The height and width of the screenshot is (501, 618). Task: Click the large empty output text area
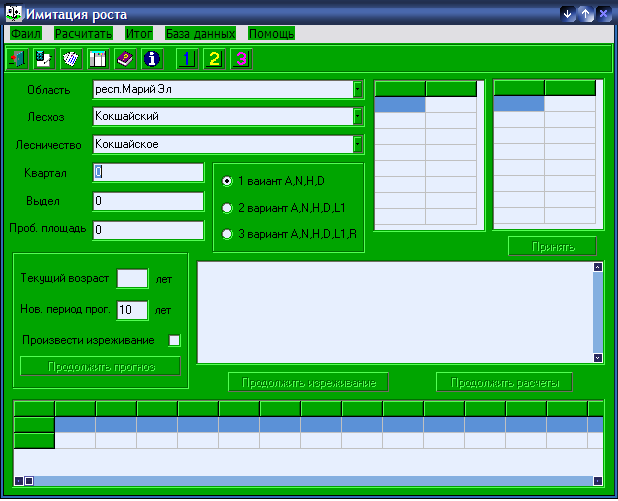tap(395, 312)
